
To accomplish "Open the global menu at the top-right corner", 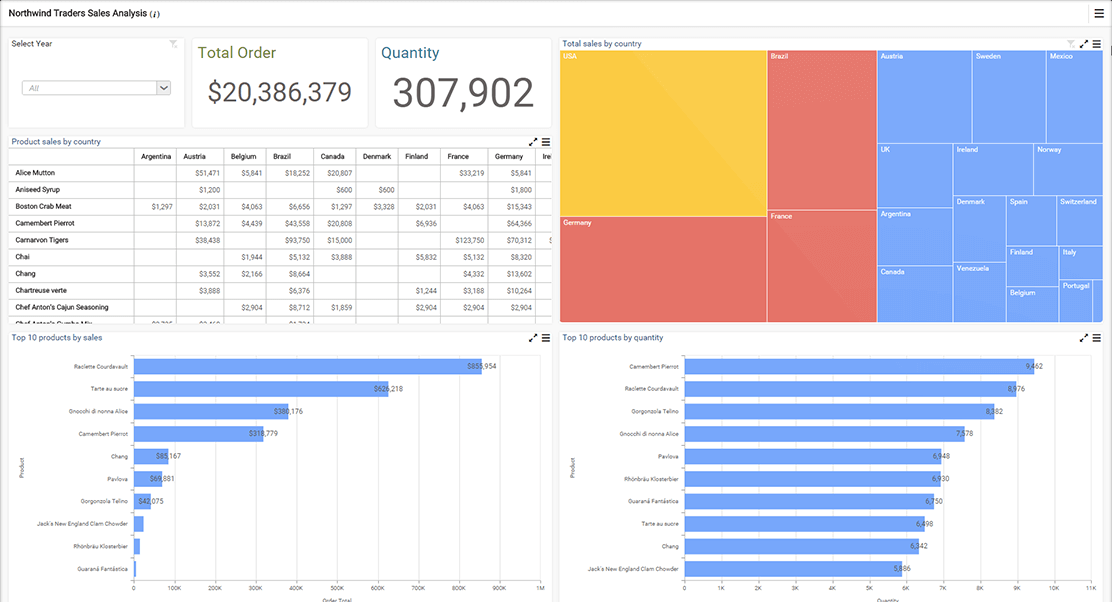I will 1098,14.
